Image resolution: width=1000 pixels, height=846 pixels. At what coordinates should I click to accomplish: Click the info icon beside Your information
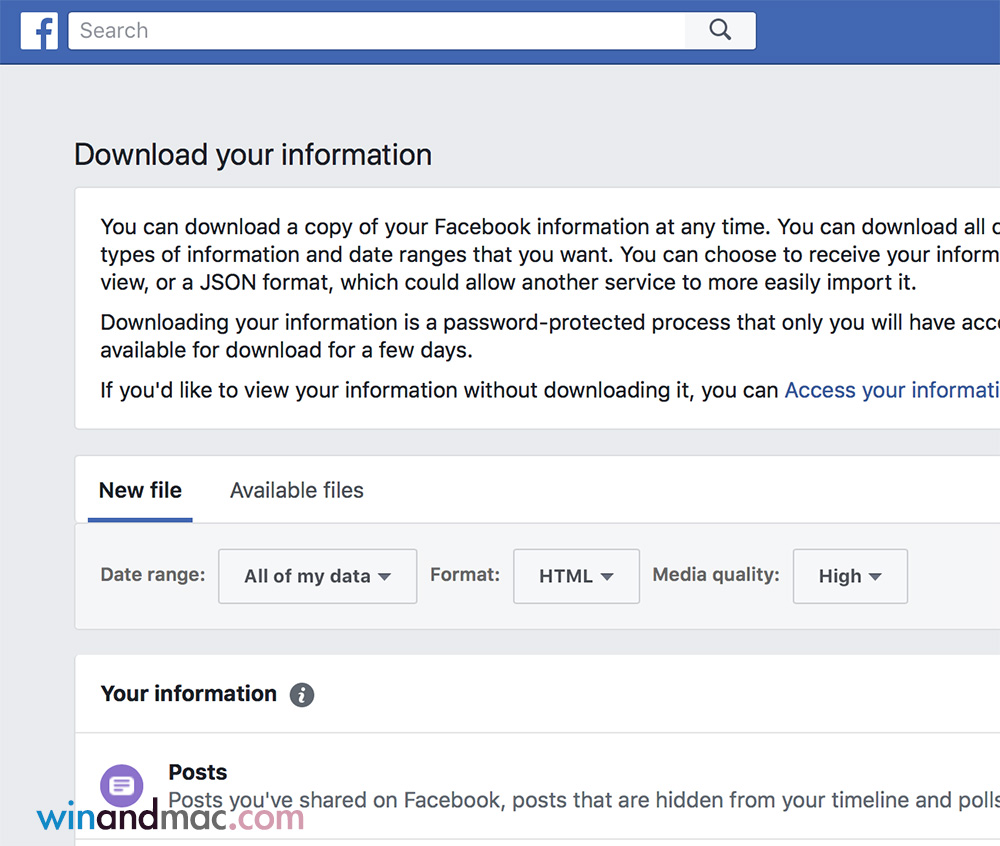click(302, 695)
